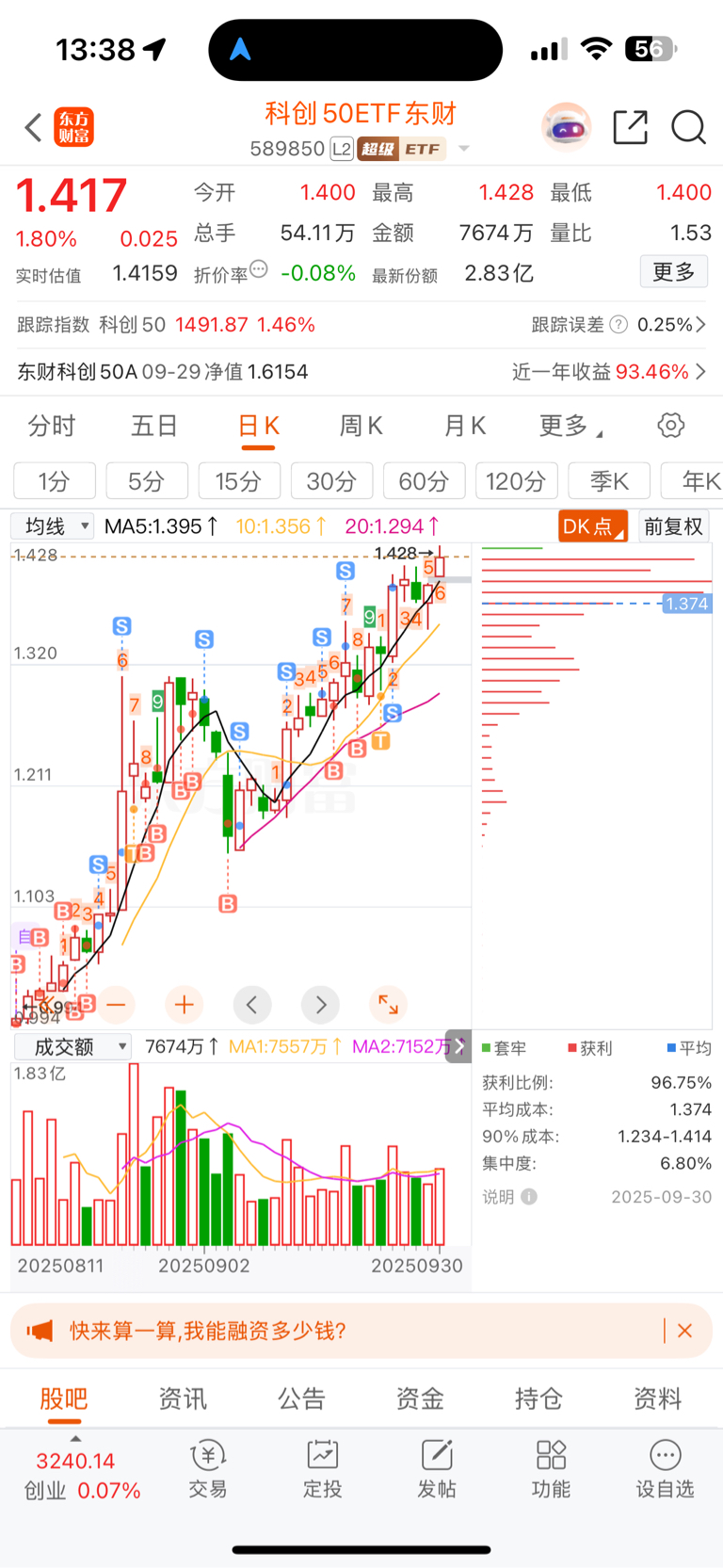Dismiss the margin financing banner
723x1568 pixels.
point(685,1331)
